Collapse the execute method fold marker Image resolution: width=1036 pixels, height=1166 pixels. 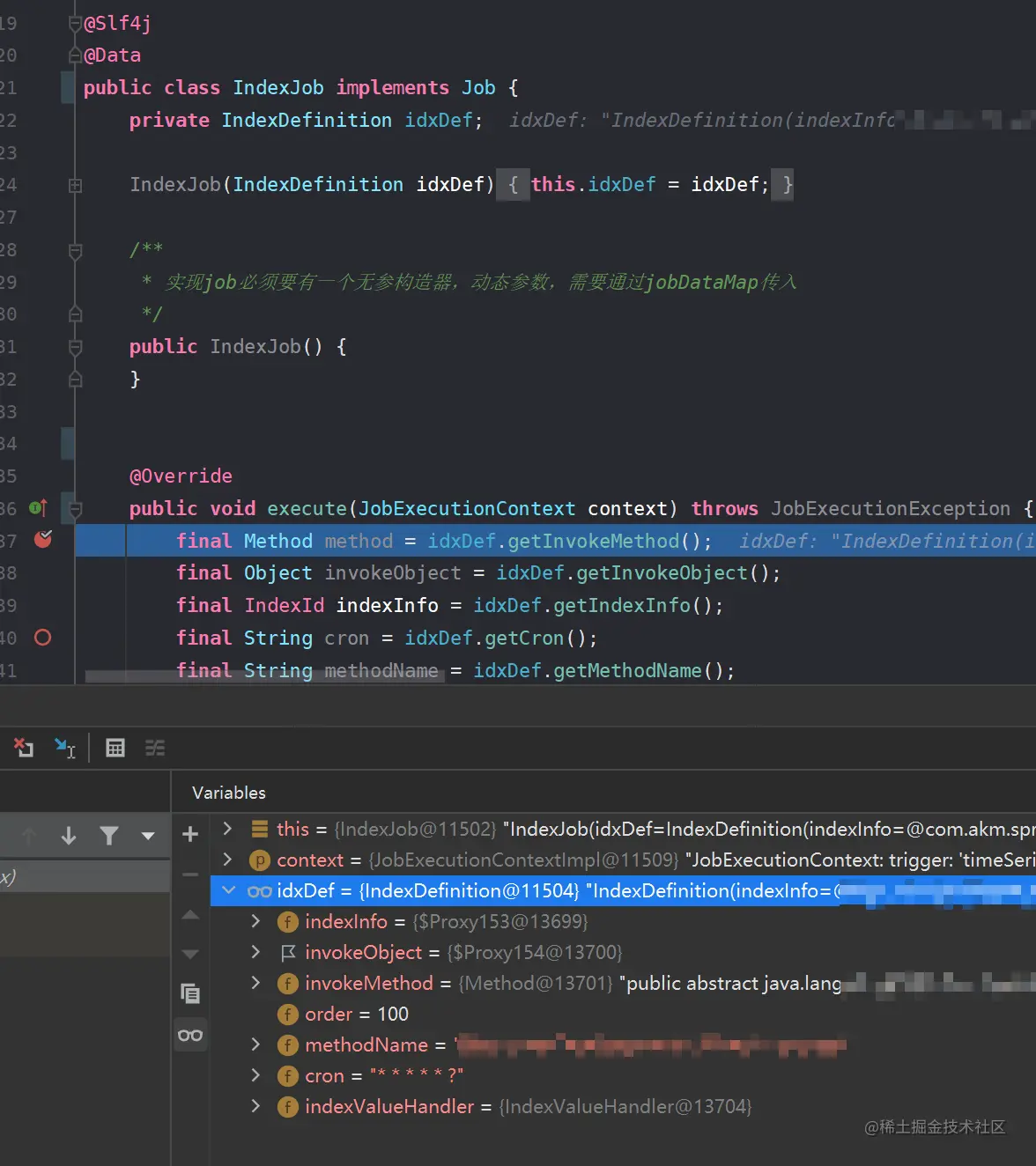(76, 508)
